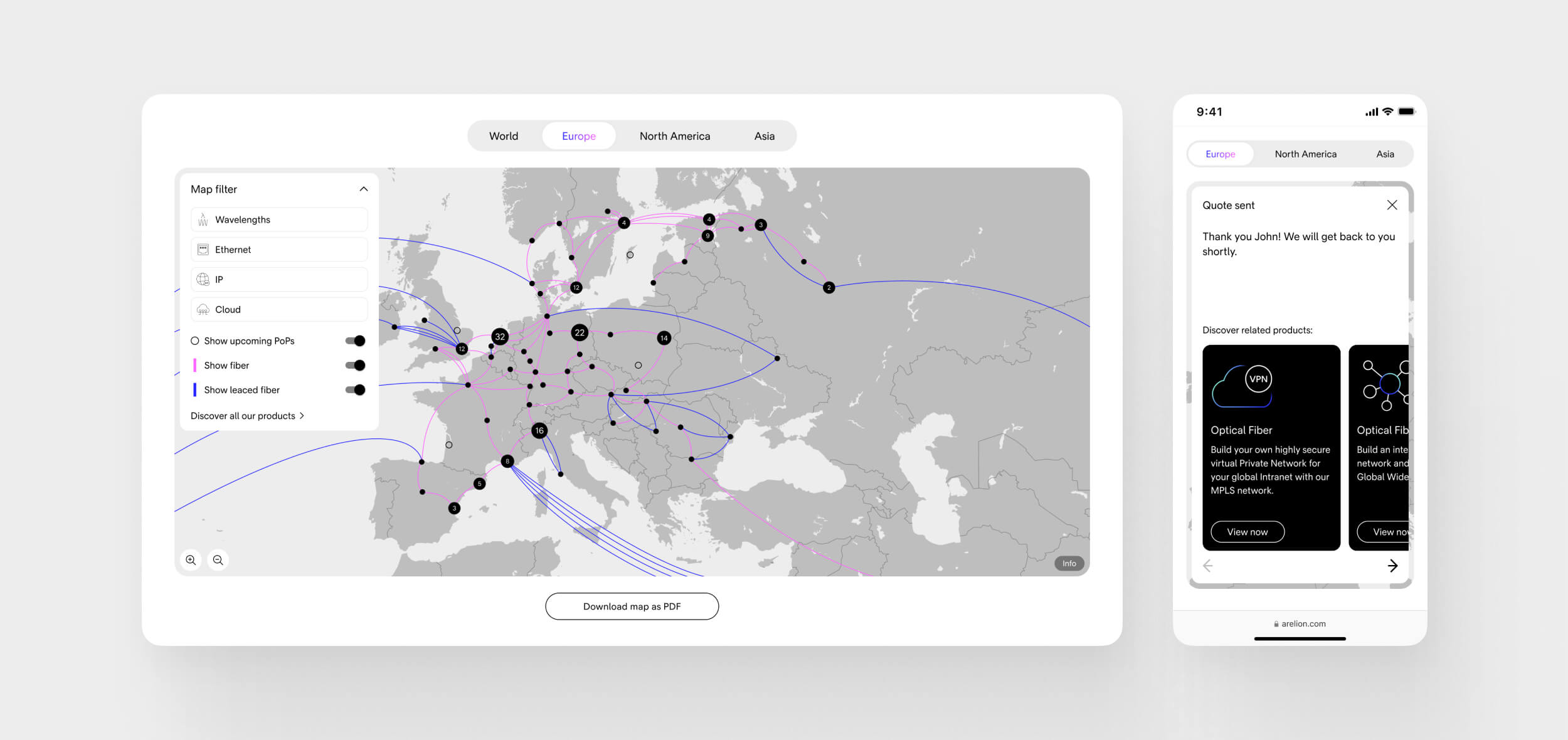Select North America tab in mobile view

coord(1306,154)
